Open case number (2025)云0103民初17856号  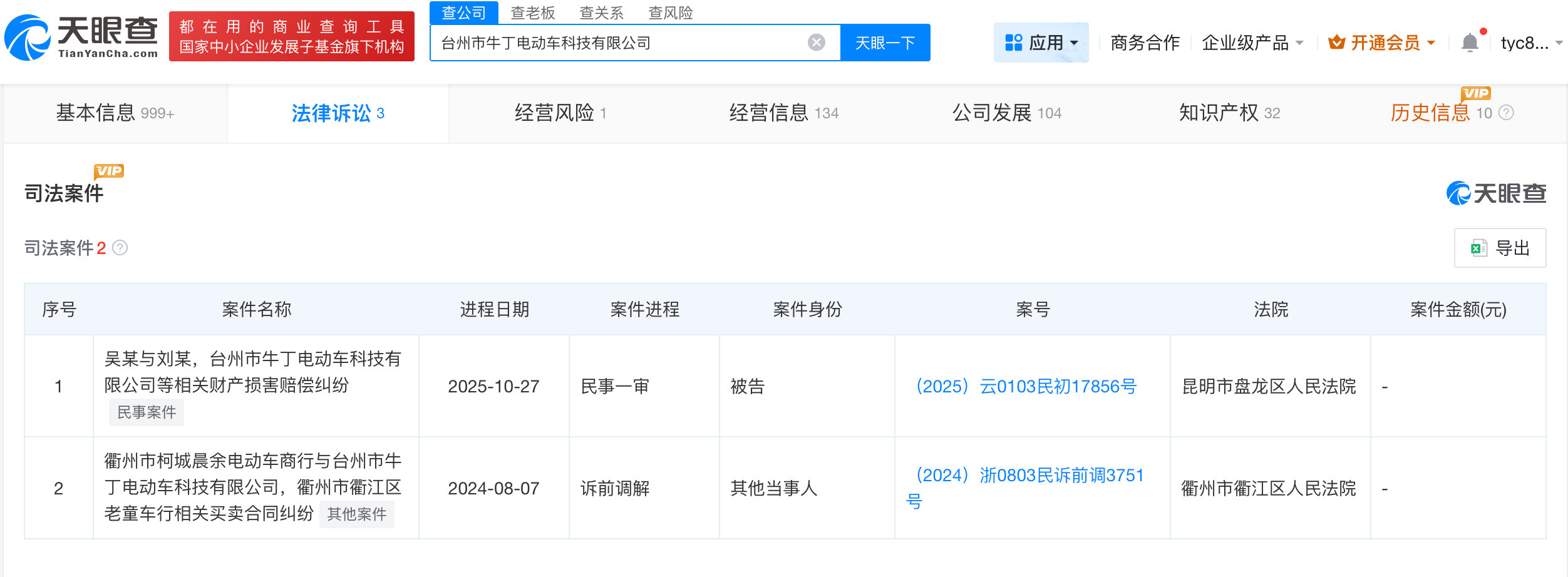tap(1026, 386)
